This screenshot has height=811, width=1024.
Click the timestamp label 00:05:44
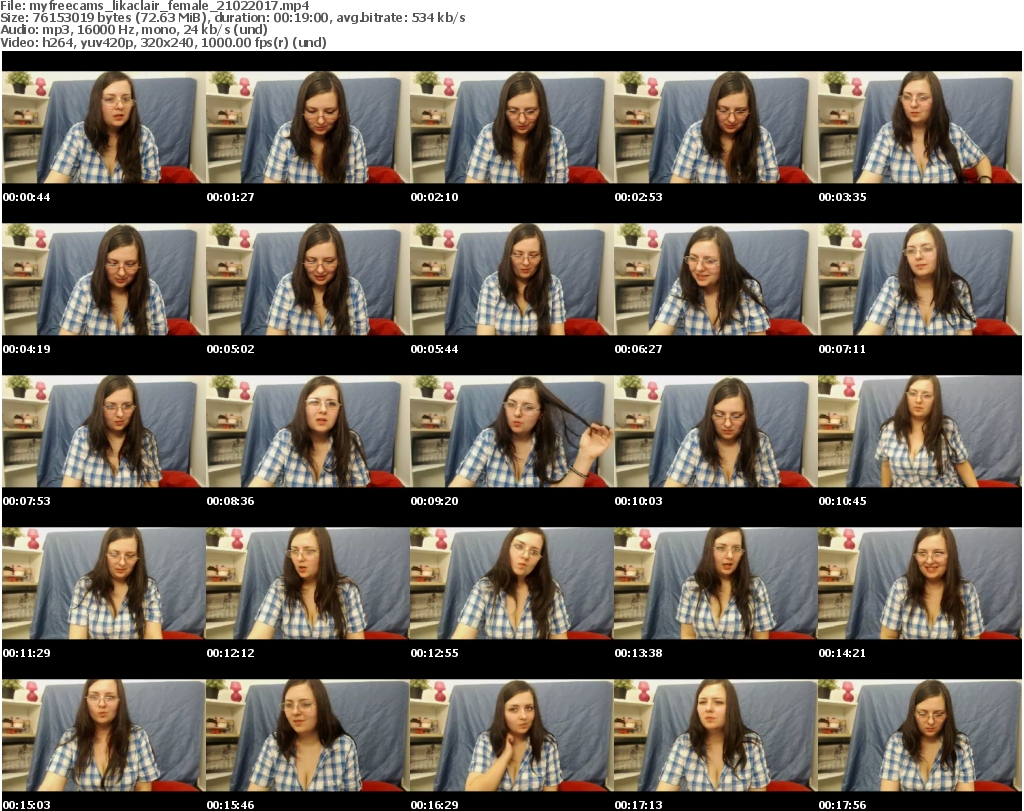[x=434, y=349]
